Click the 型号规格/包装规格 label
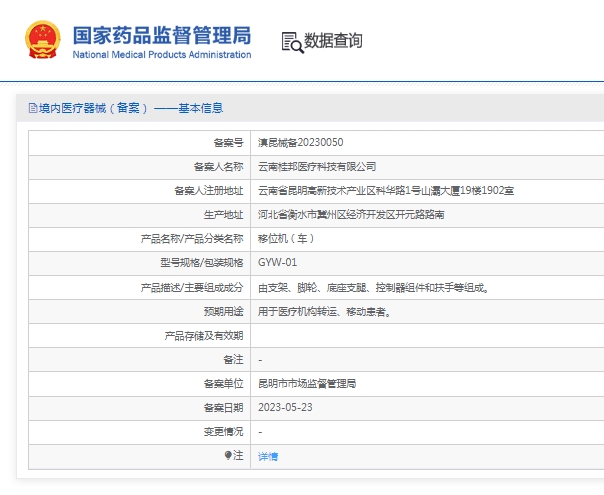604x495 pixels. pos(202,263)
